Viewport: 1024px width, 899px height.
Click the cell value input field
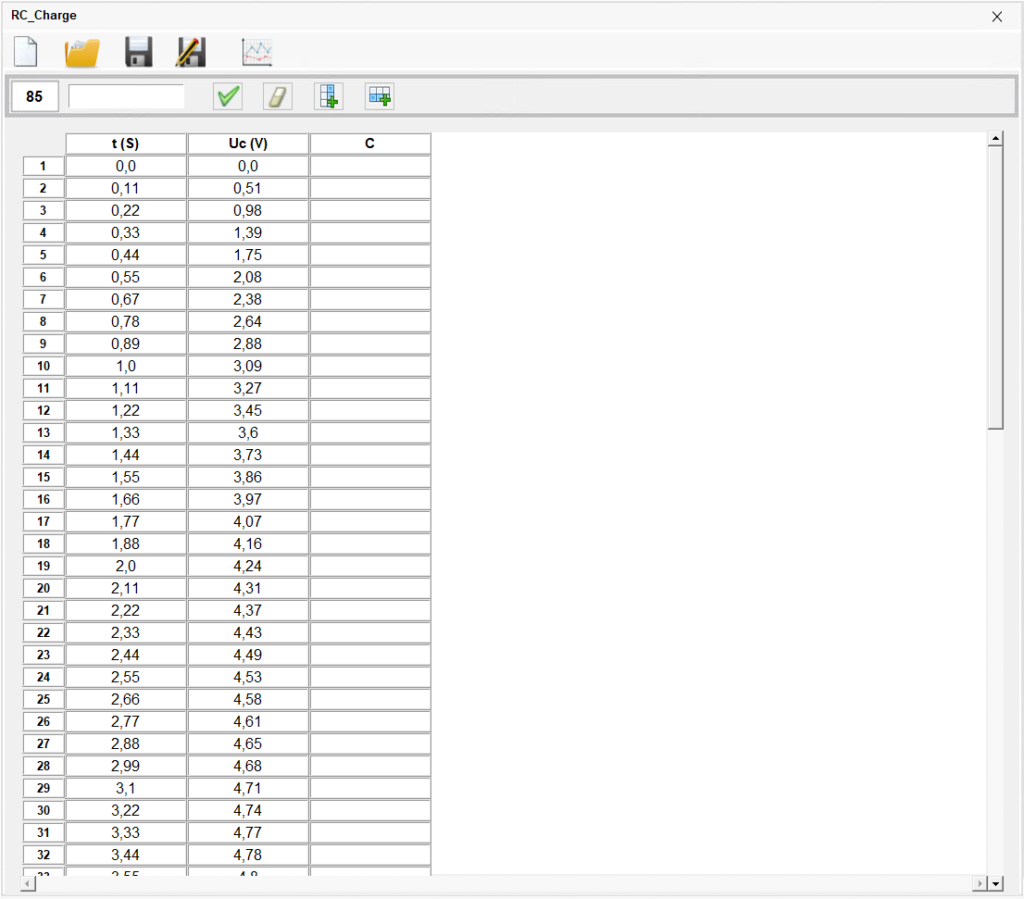click(x=127, y=96)
